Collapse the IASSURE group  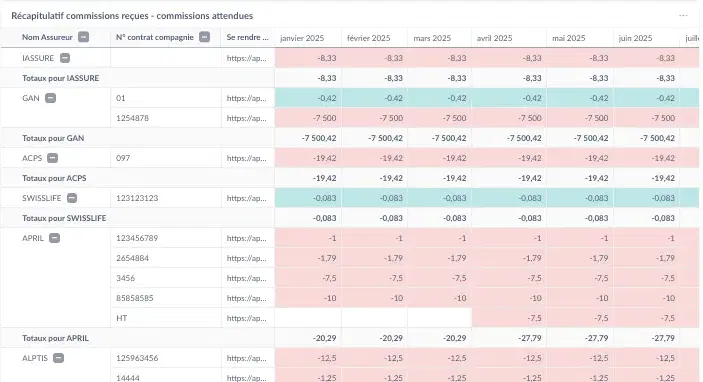65,58
